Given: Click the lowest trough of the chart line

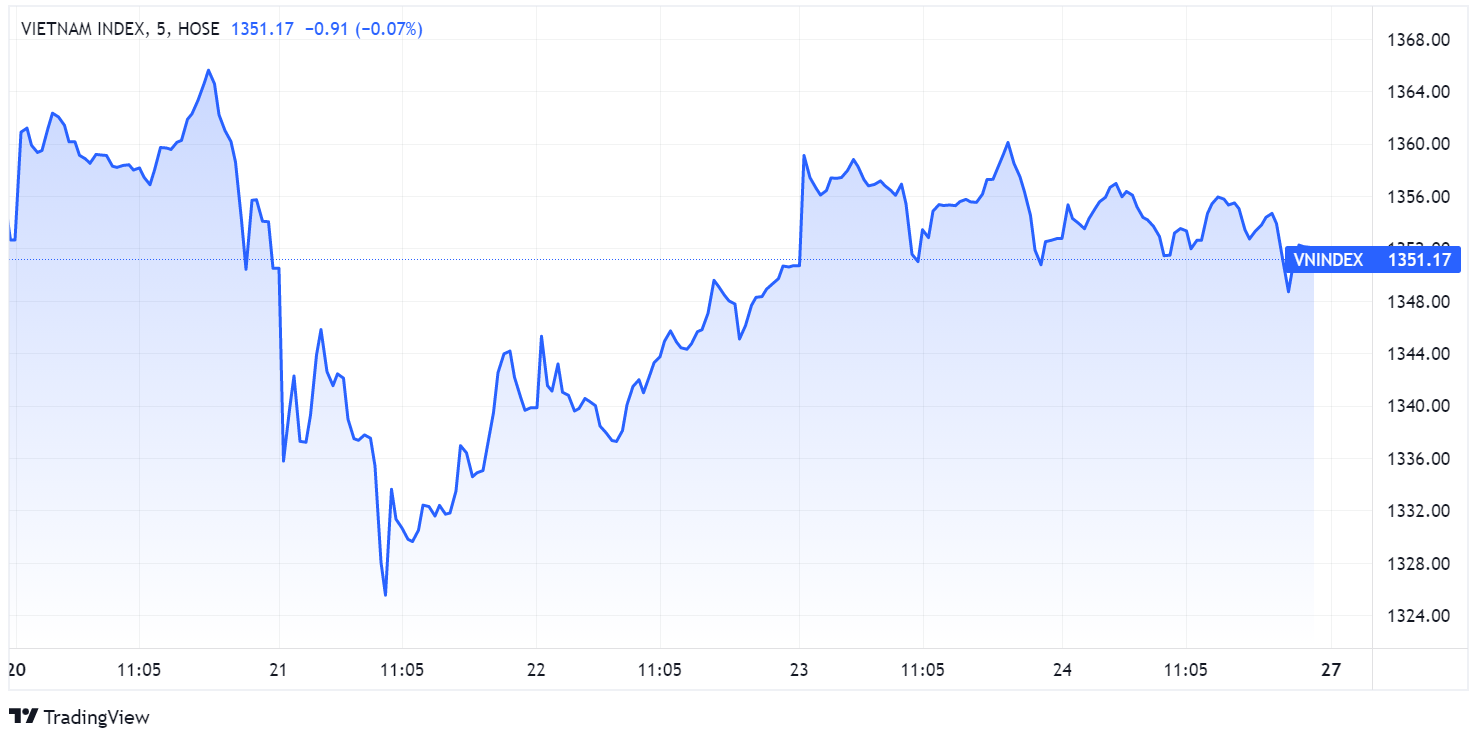Looking at the screenshot, I should [x=385, y=595].
